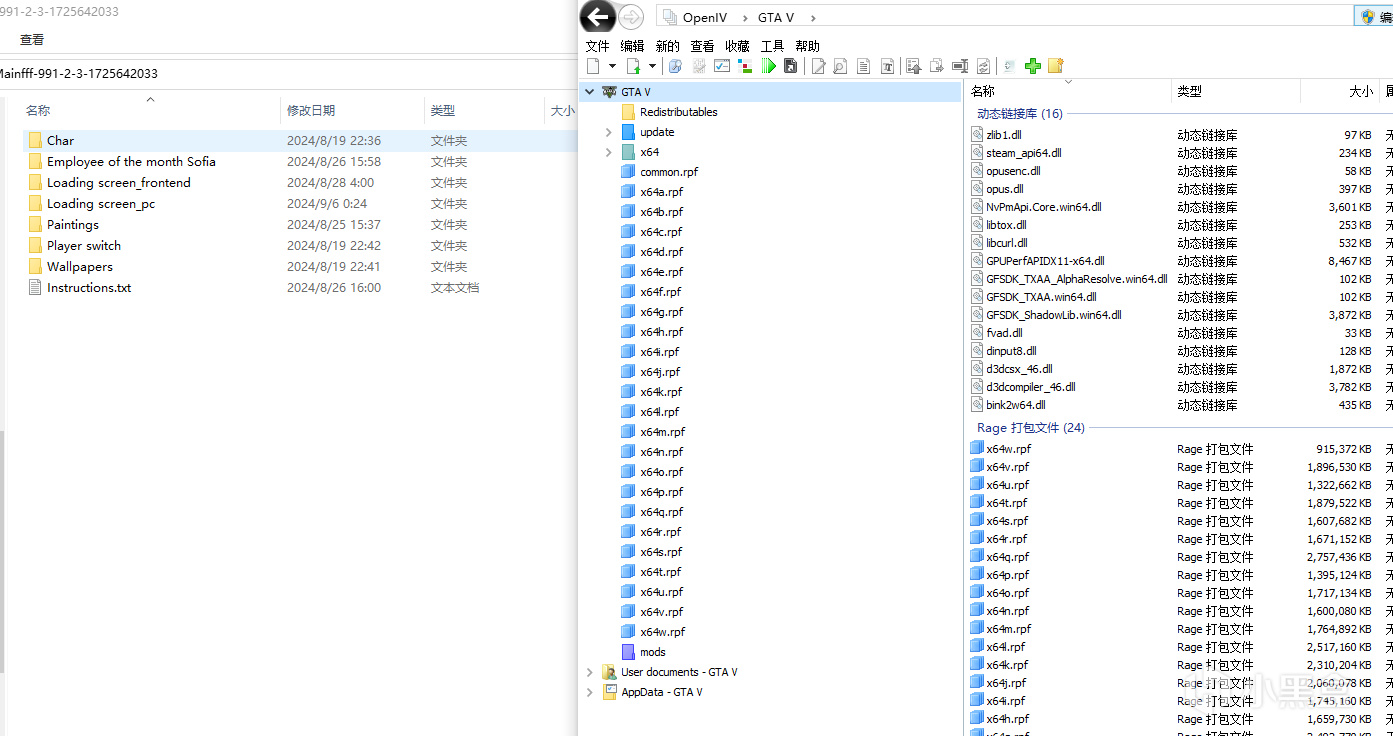
Task: Expand User documents - GTA V node
Action: point(589,672)
